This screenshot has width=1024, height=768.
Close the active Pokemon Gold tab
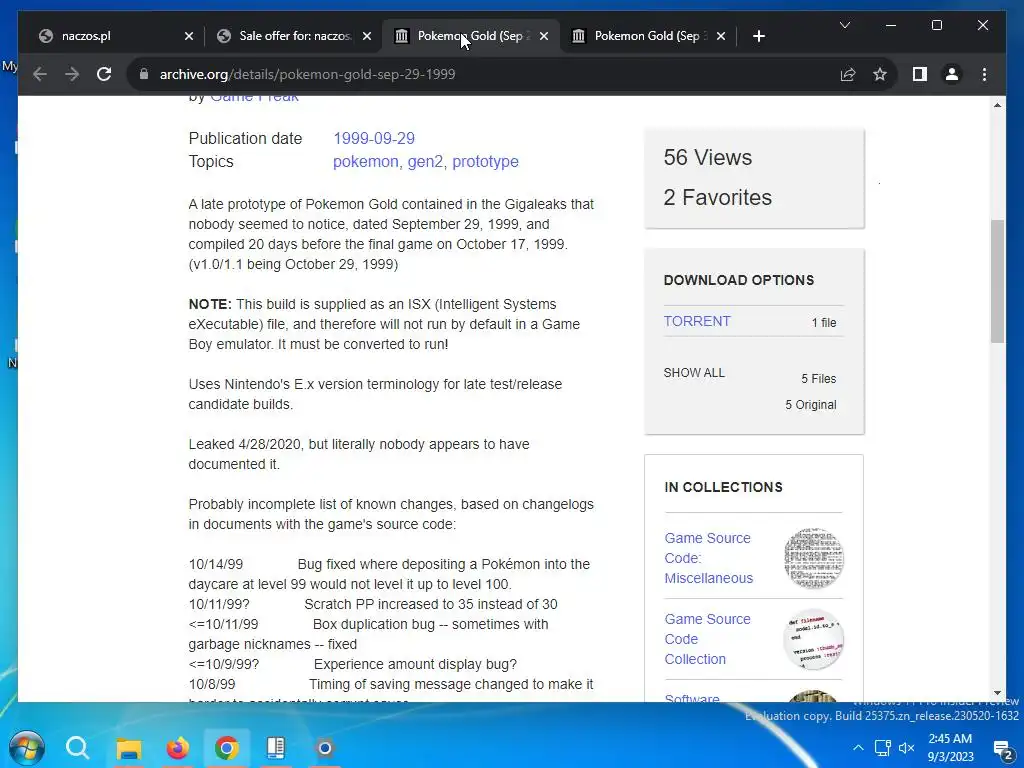click(544, 36)
